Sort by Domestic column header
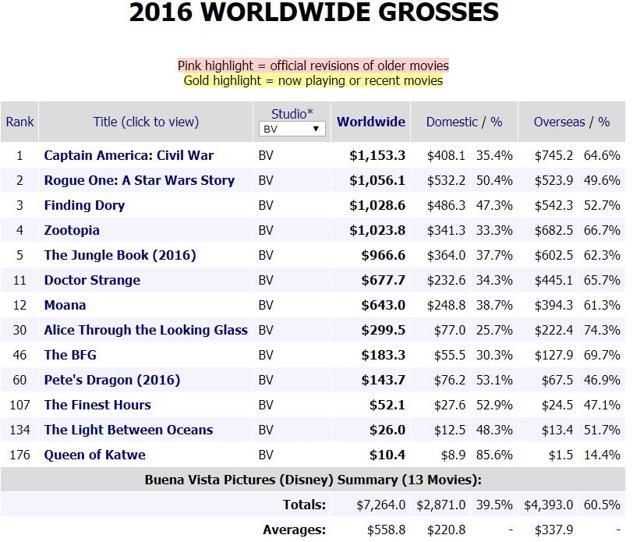The image size is (640, 542). [452, 122]
